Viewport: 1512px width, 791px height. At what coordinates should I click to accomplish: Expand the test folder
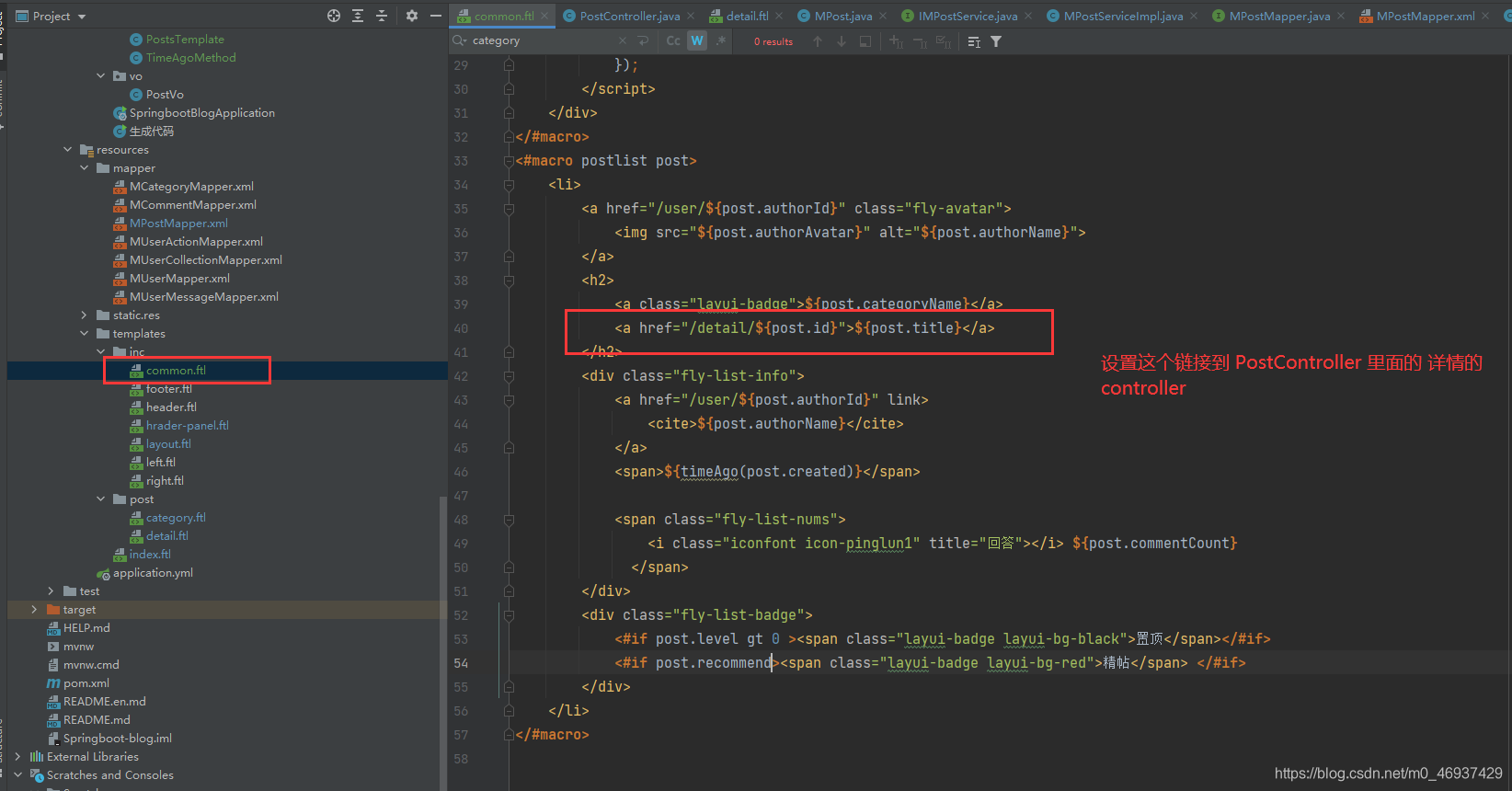(x=52, y=591)
